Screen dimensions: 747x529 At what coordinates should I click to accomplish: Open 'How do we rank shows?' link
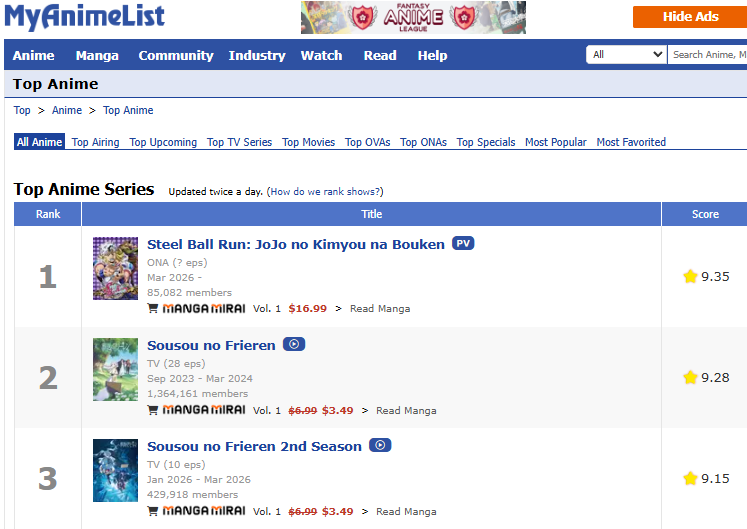326,192
